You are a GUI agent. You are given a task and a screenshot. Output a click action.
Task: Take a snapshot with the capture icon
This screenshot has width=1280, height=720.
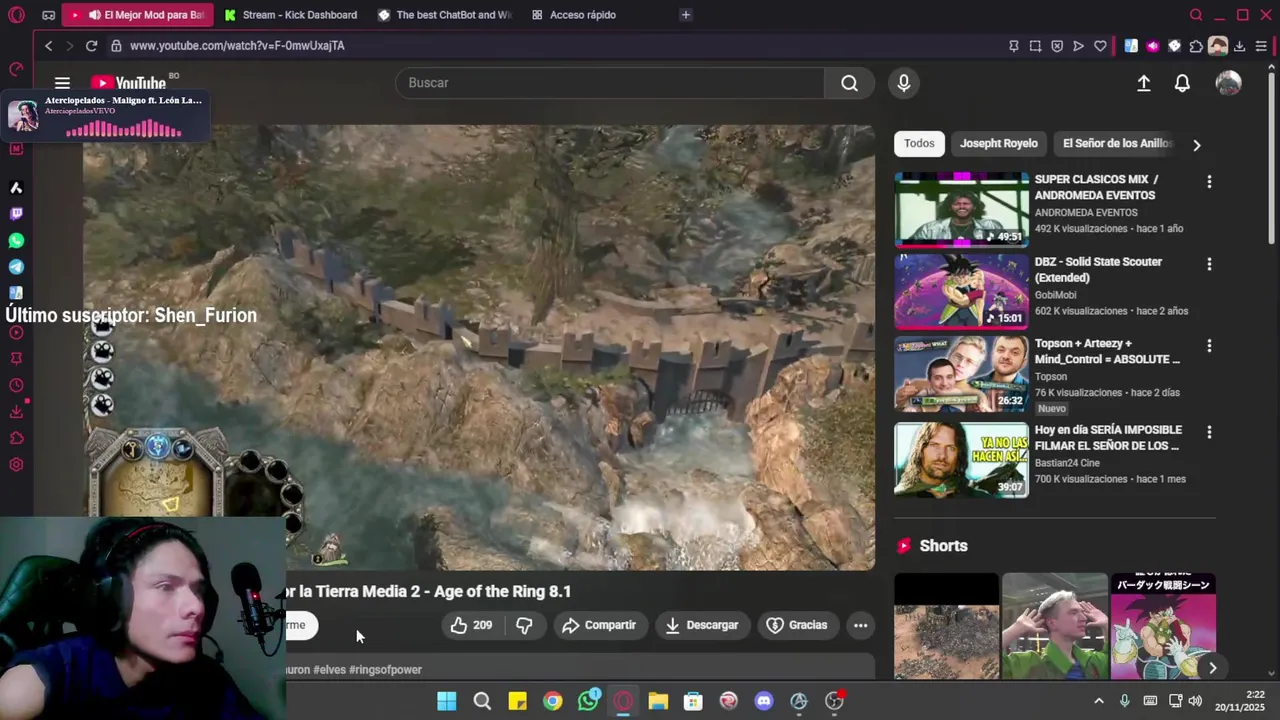pos(1035,46)
